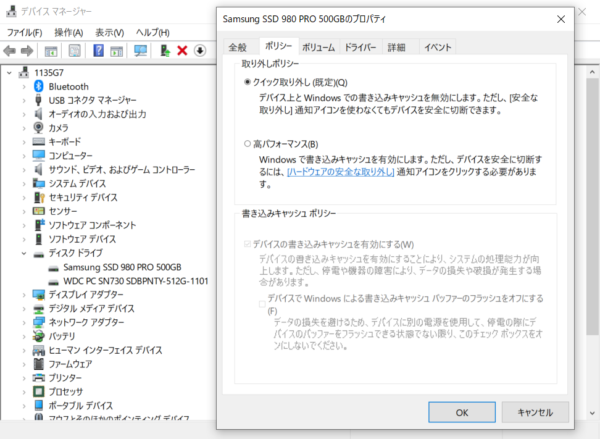Collapse the 1135G7 root node
This screenshot has width=600, height=439.
coord(10,72)
